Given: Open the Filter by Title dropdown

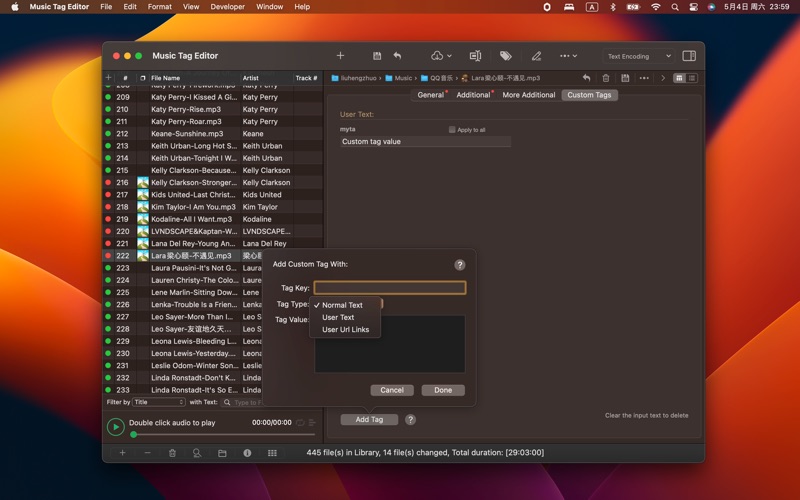Looking at the screenshot, I should point(159,402).
